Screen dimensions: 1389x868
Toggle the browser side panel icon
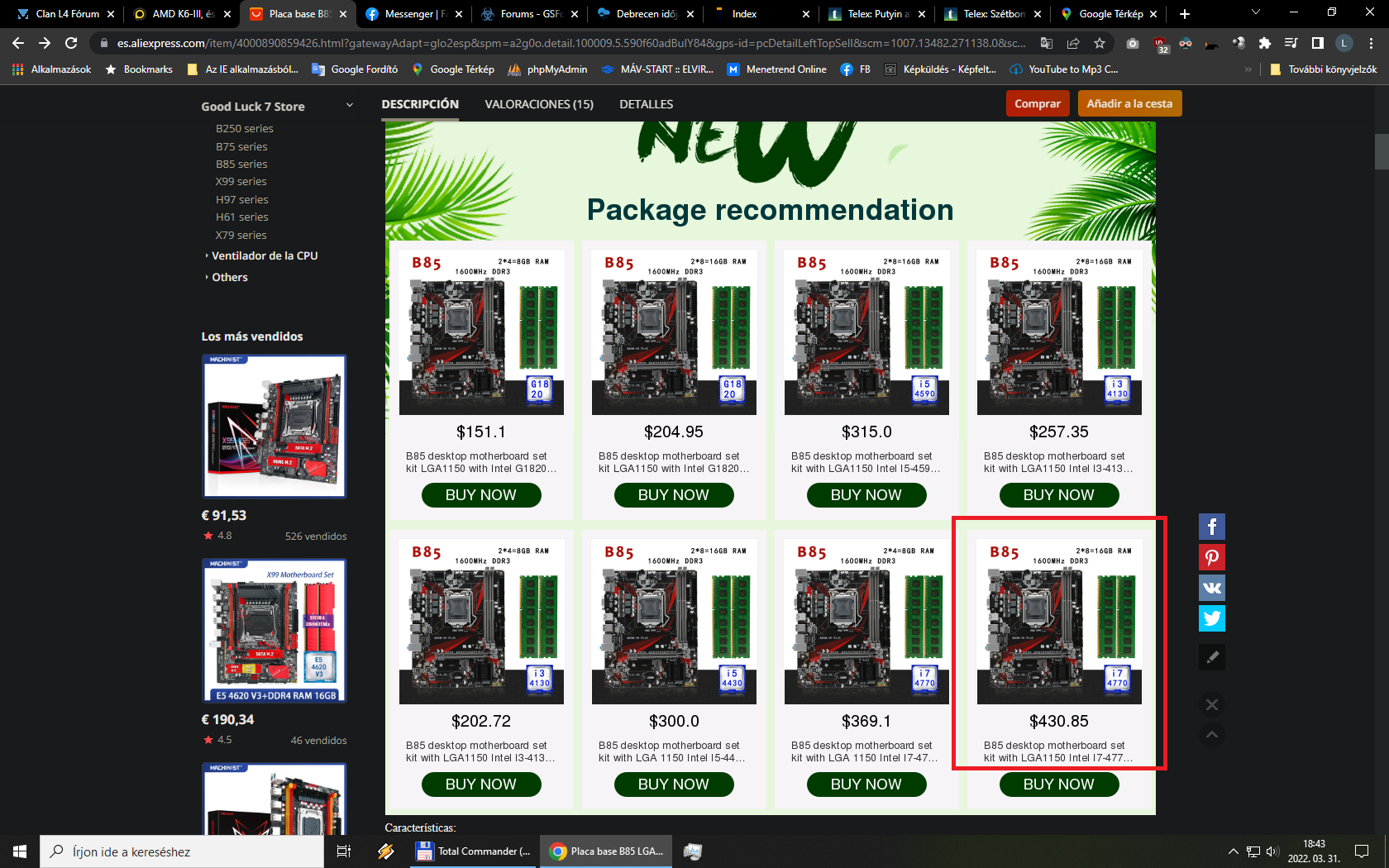click(x=1317, y=43)
